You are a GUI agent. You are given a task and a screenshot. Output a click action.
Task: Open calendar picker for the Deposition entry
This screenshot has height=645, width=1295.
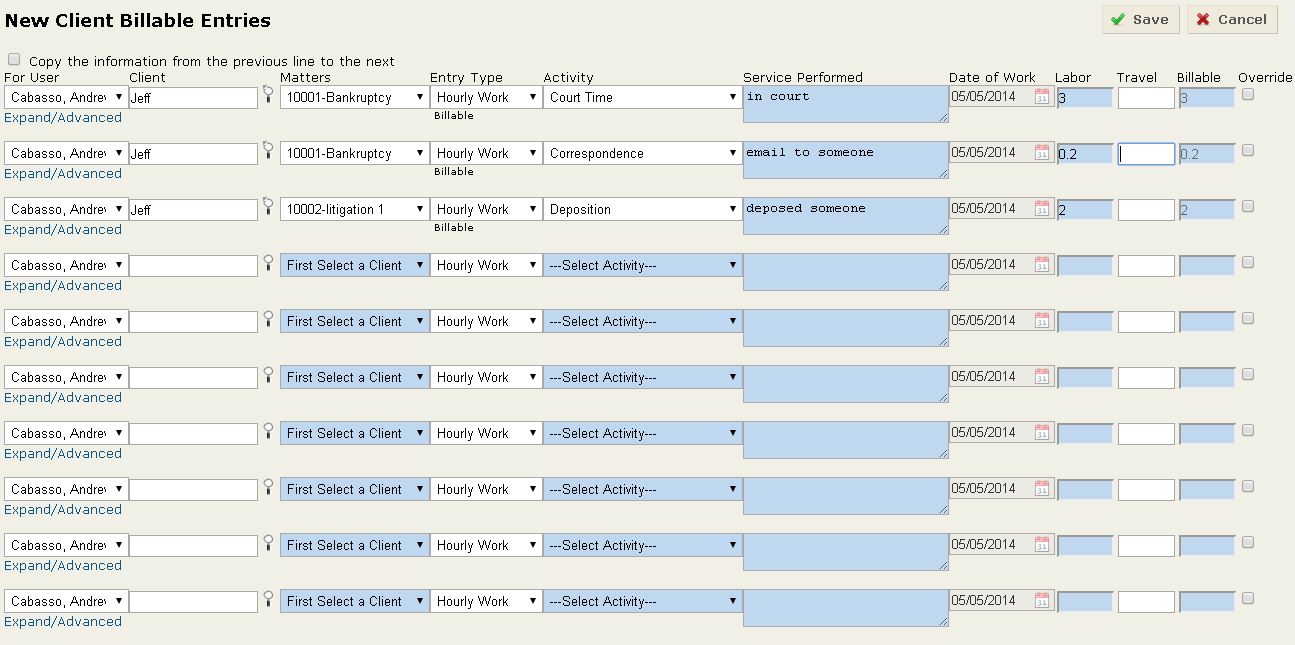click(x=1041, y=209)
